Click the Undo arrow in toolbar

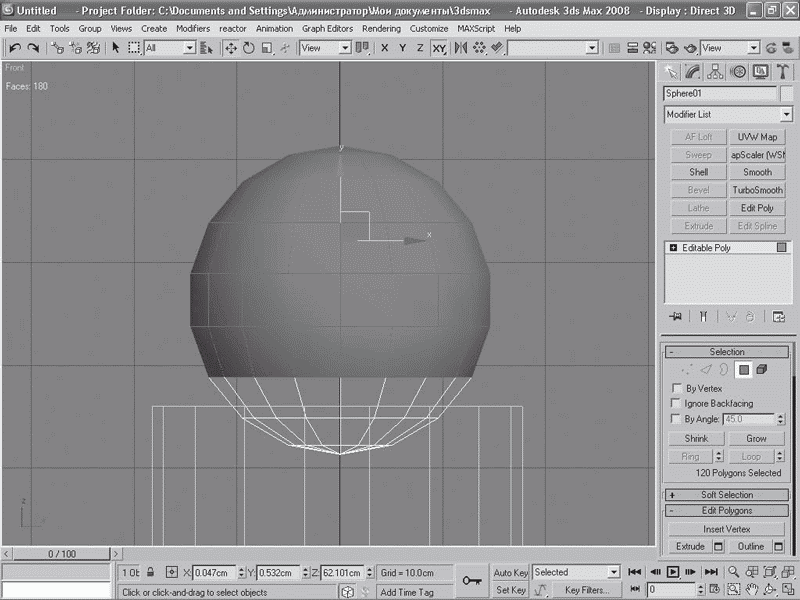point(15,48)
